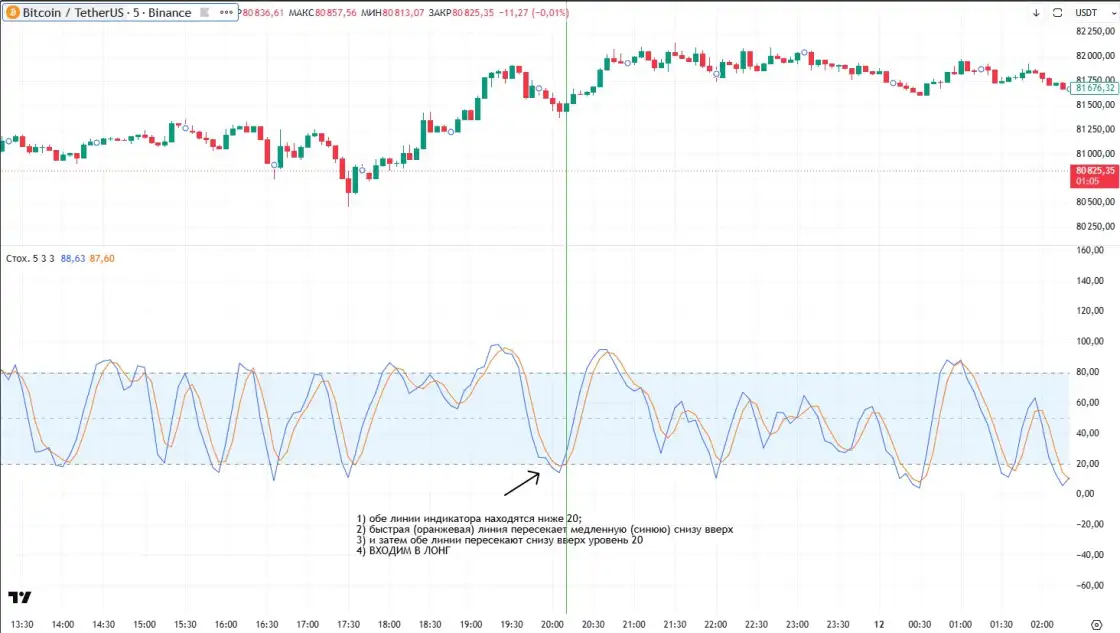Click the orange stochastic value 87,60
The image size is (1120, 633).
point(102,259)
